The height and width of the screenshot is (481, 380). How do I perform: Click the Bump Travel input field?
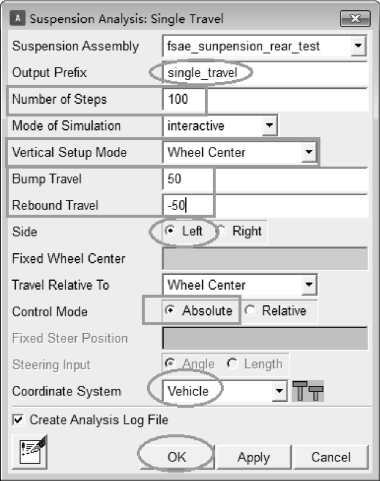tap(266, 179)
